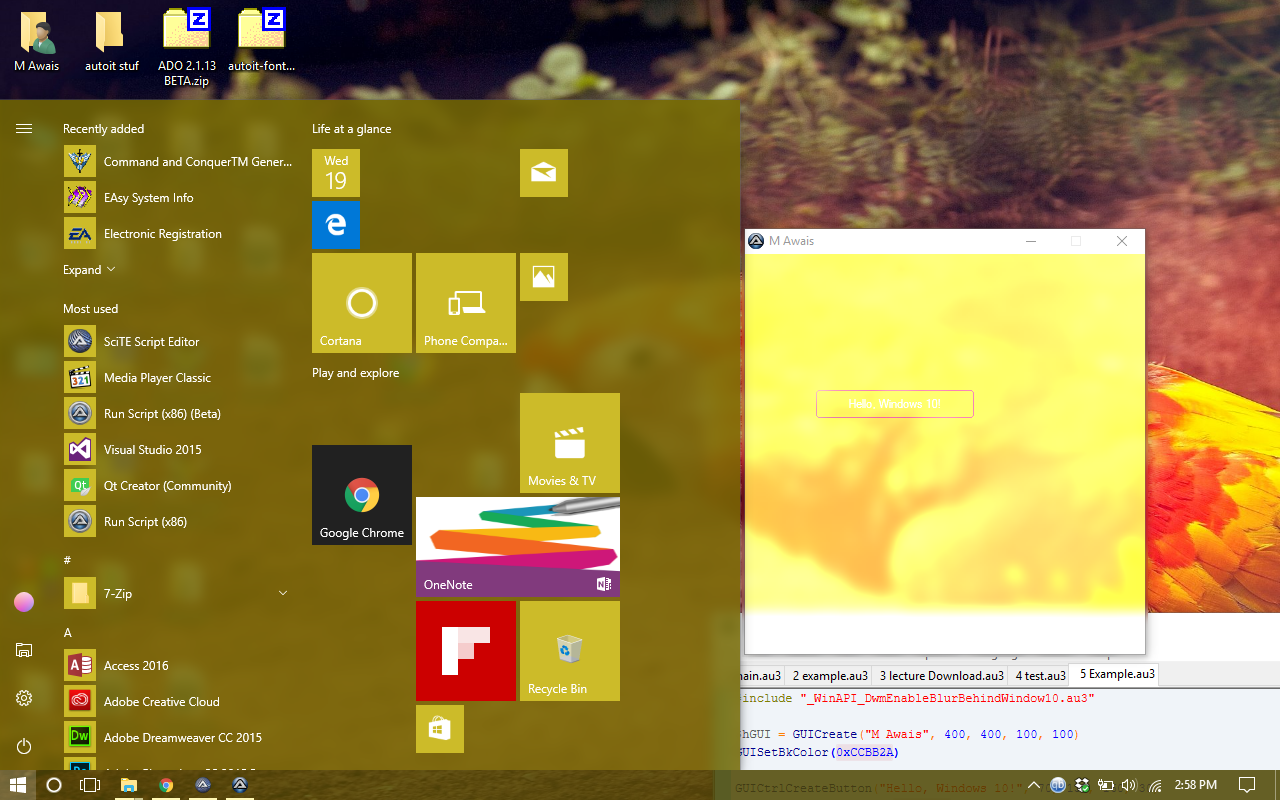
Task: Select ADO 2.1.13 BETA.zip file
Action: [187, 48]
